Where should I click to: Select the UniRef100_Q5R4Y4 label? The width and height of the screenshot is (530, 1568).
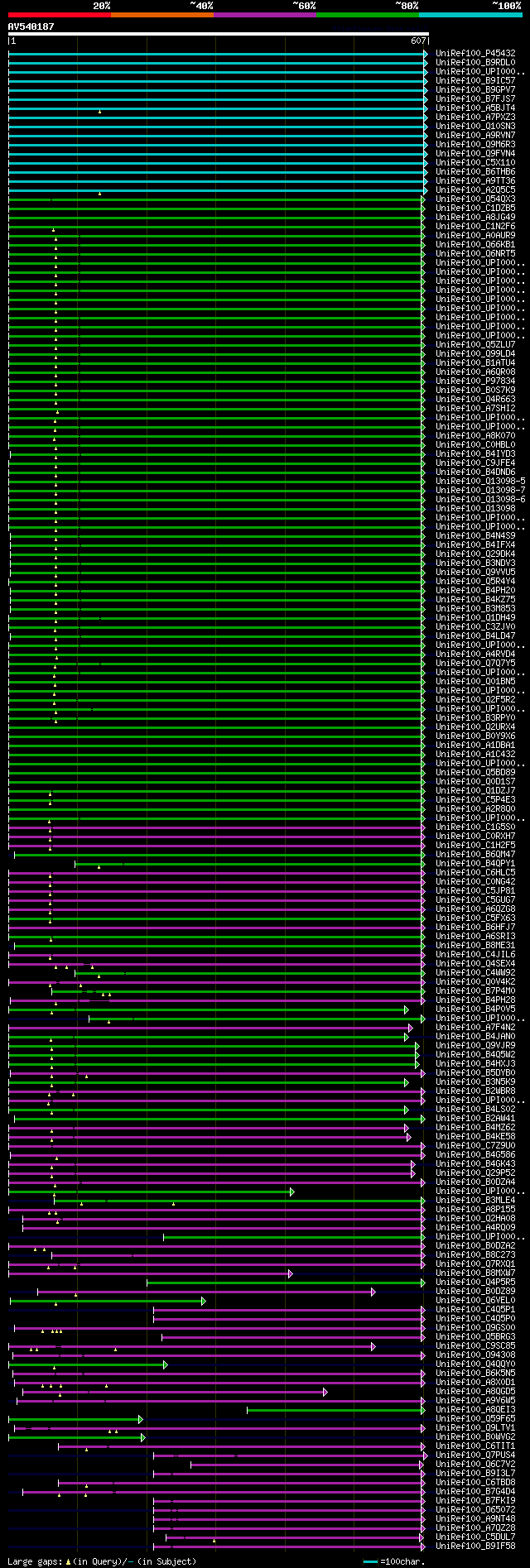(475, 581)
